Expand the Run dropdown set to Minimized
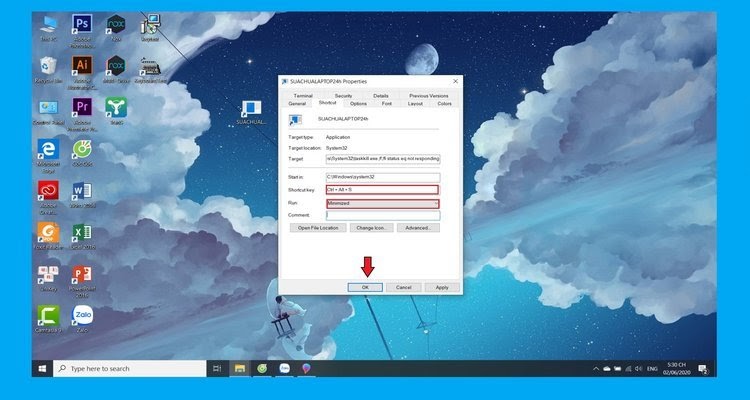Viewport: 750px width, 400px height. click(x=382, y=203)
